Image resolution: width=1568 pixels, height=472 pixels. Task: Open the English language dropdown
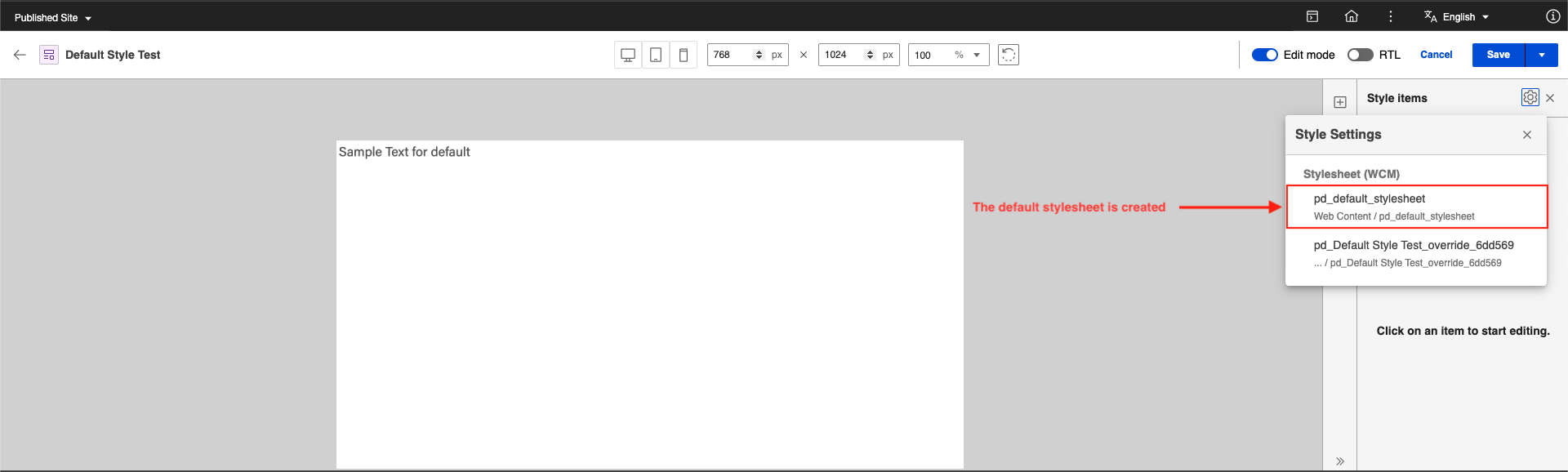(1458, 17)
